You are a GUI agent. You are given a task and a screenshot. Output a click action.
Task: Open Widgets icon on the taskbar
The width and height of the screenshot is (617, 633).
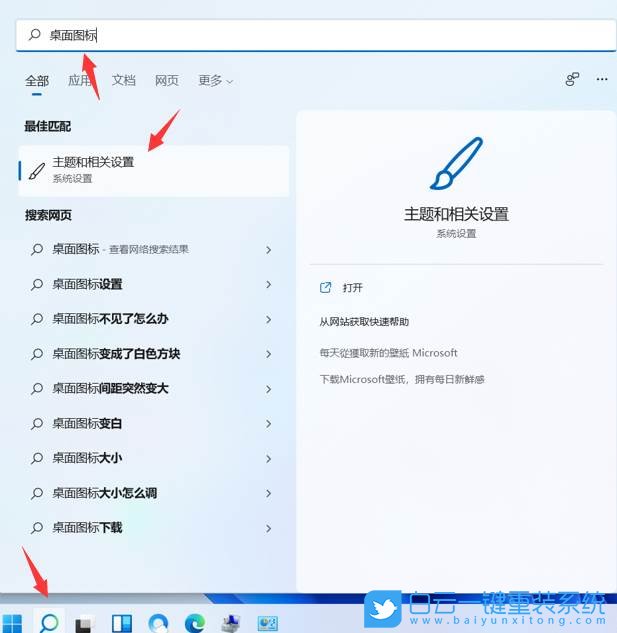(x=122, y=623)
